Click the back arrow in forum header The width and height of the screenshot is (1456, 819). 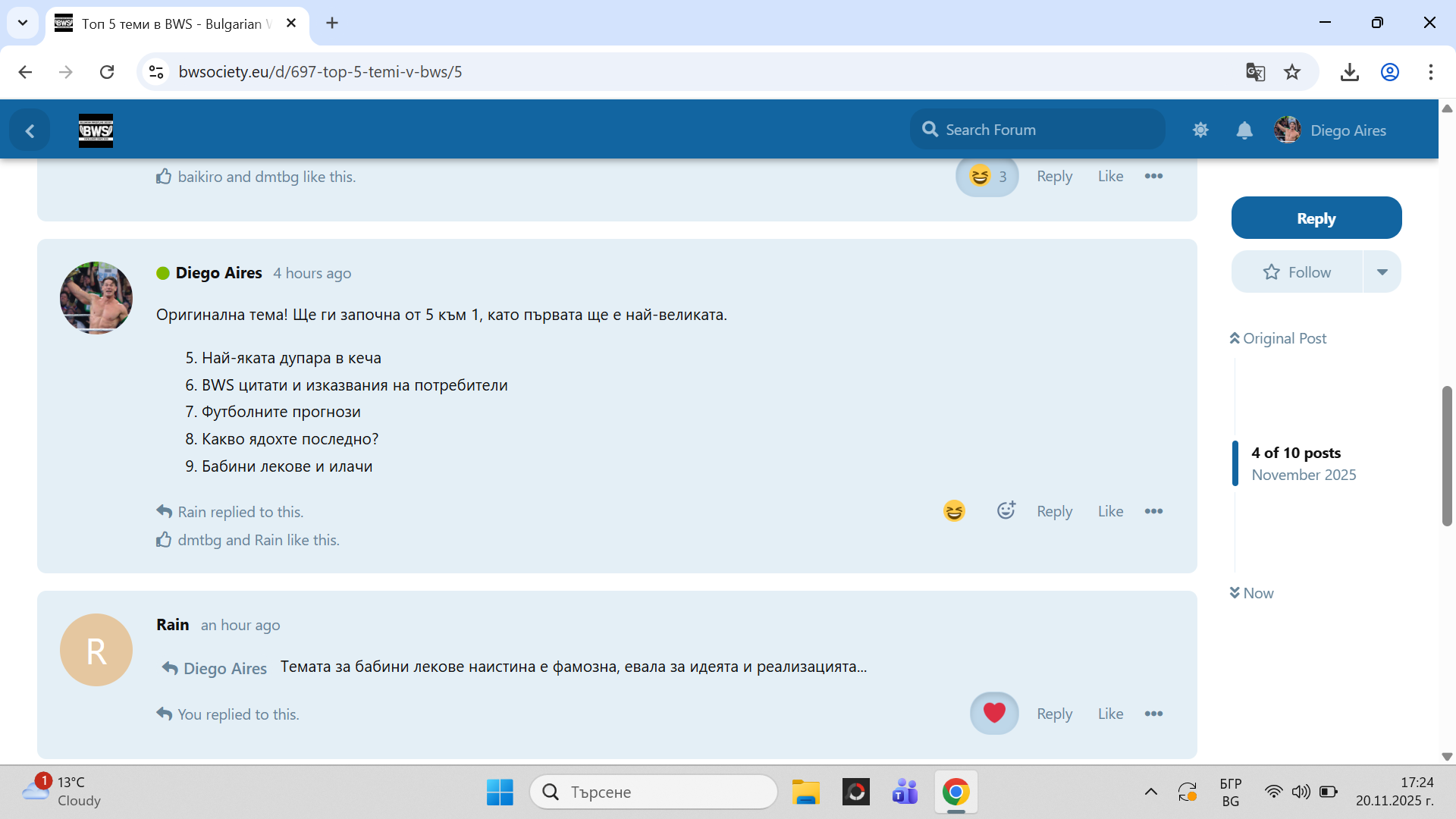pyautogui.click(x=30, y=131)
